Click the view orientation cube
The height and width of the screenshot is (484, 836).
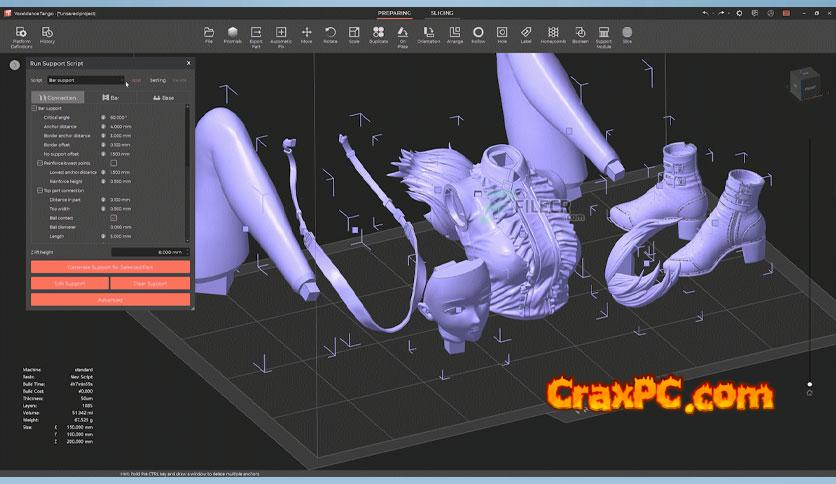[x=805, y=83]
